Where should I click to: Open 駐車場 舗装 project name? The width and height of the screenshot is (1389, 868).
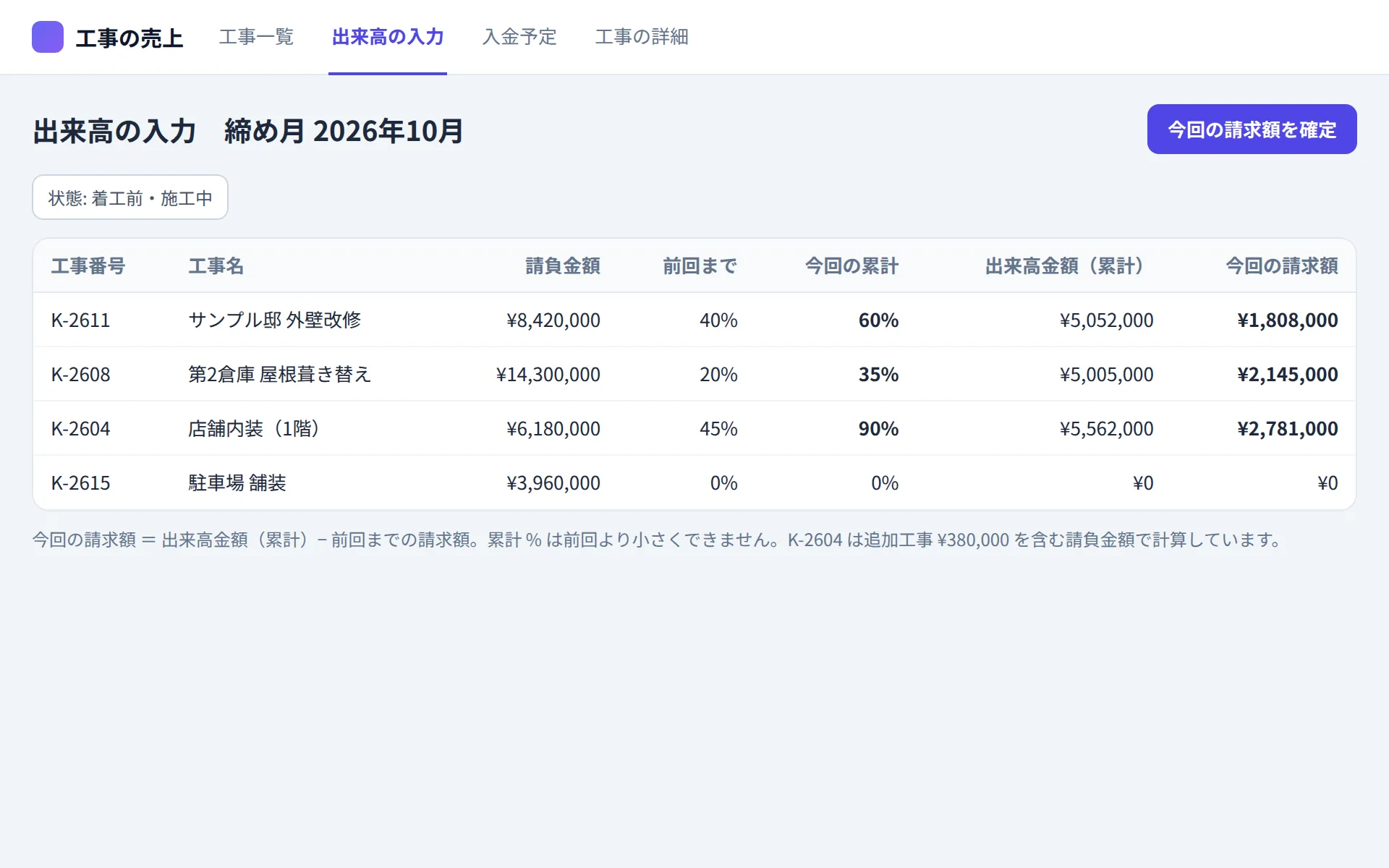pos(237,483)
